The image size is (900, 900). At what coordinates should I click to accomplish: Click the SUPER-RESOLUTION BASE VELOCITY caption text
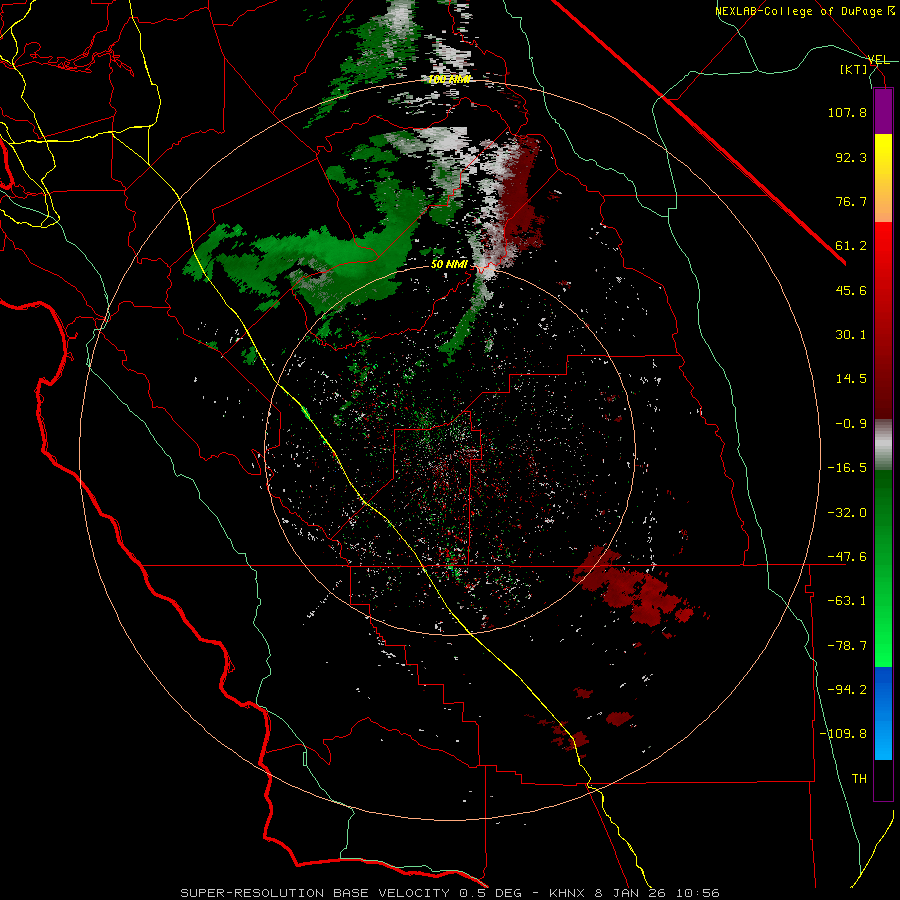315,893
